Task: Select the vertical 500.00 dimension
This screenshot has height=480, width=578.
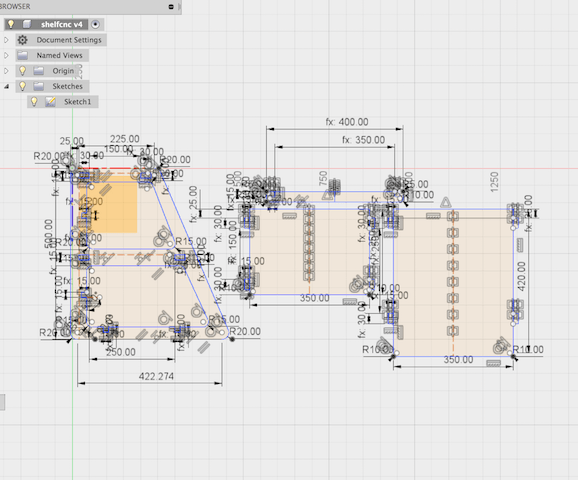Action: pyautogui.click(x=48, y=234)
